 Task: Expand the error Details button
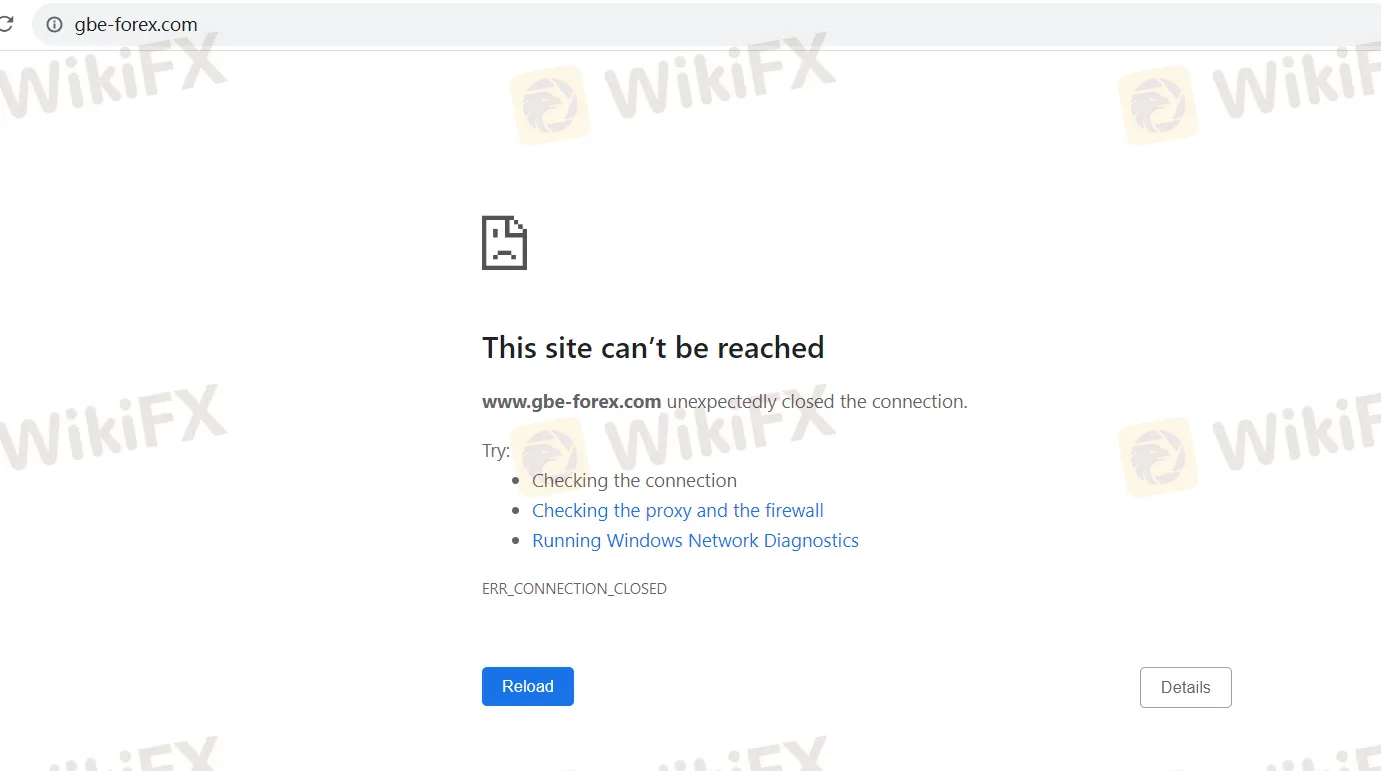(x=1186, y=688)
